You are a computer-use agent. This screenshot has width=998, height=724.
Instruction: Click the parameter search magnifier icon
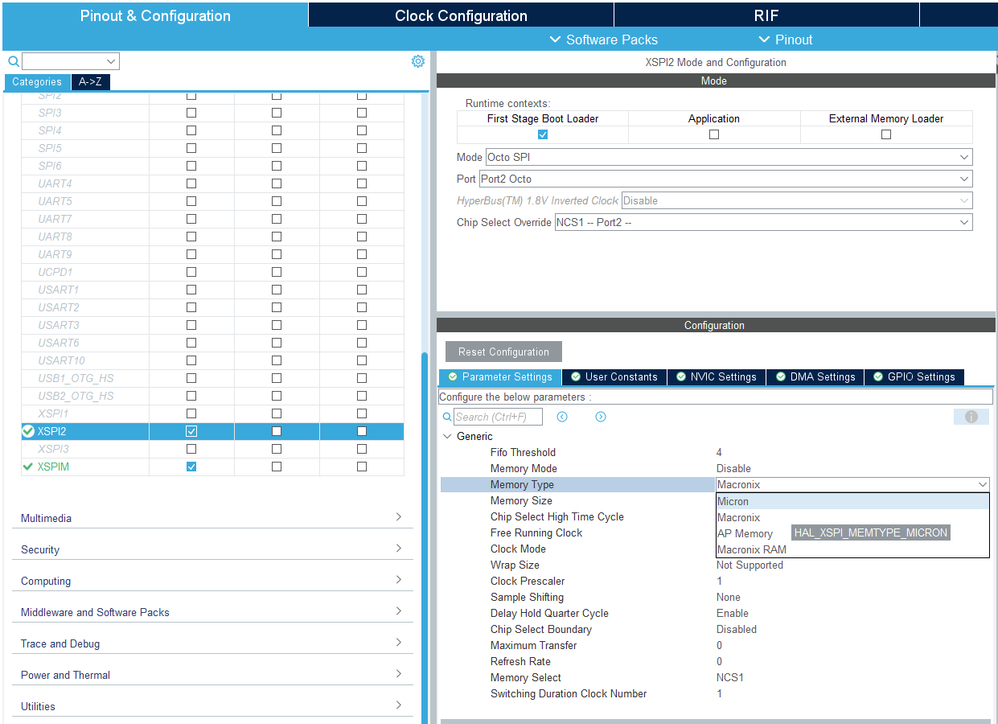(447, 417)
